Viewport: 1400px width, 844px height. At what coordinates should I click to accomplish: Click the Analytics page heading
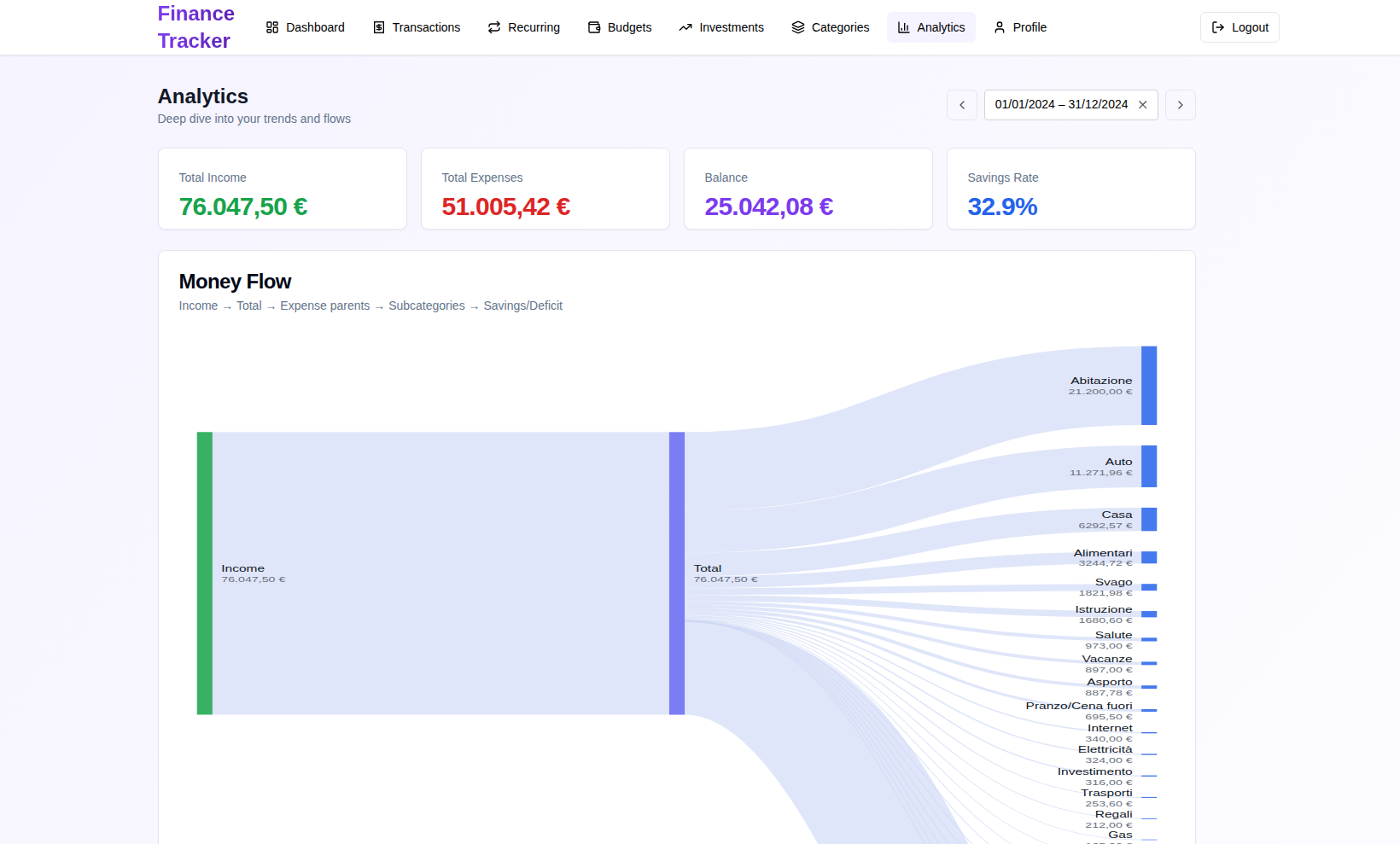pos(203,96)
